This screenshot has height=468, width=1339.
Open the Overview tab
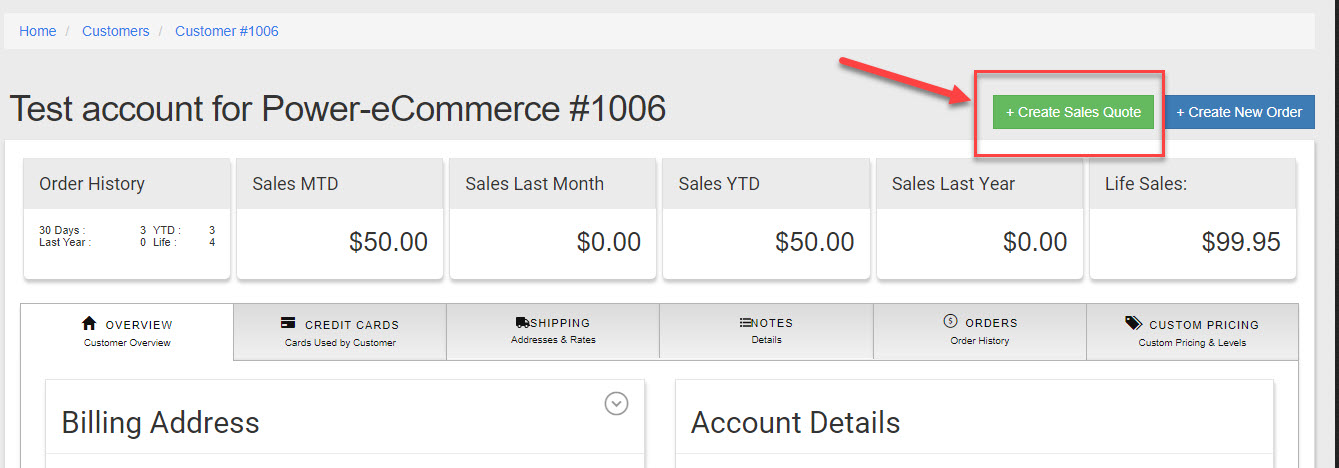tap(127, 332)
